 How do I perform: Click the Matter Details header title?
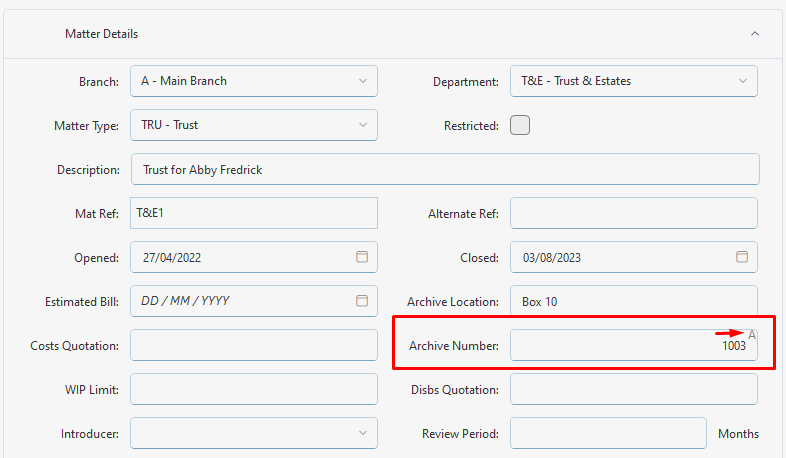click(101, 34)
